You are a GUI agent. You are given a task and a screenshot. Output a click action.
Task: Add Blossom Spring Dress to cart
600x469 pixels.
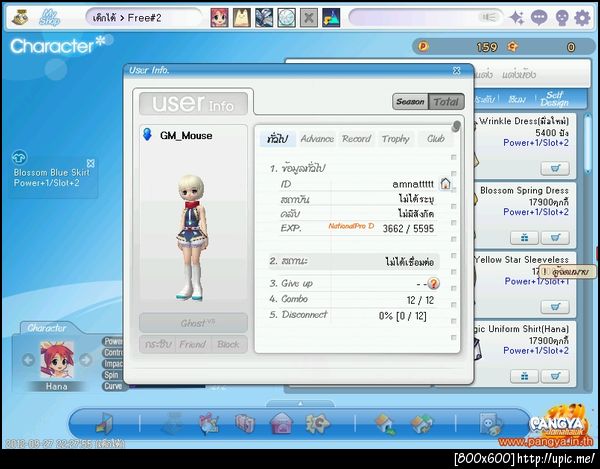tap(555, 238)
